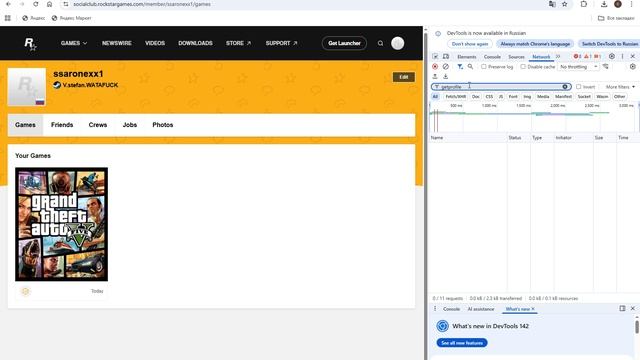Show more DevTools tabs chevron
This screenshot has width=640, height=360.
tap(558, 56)
